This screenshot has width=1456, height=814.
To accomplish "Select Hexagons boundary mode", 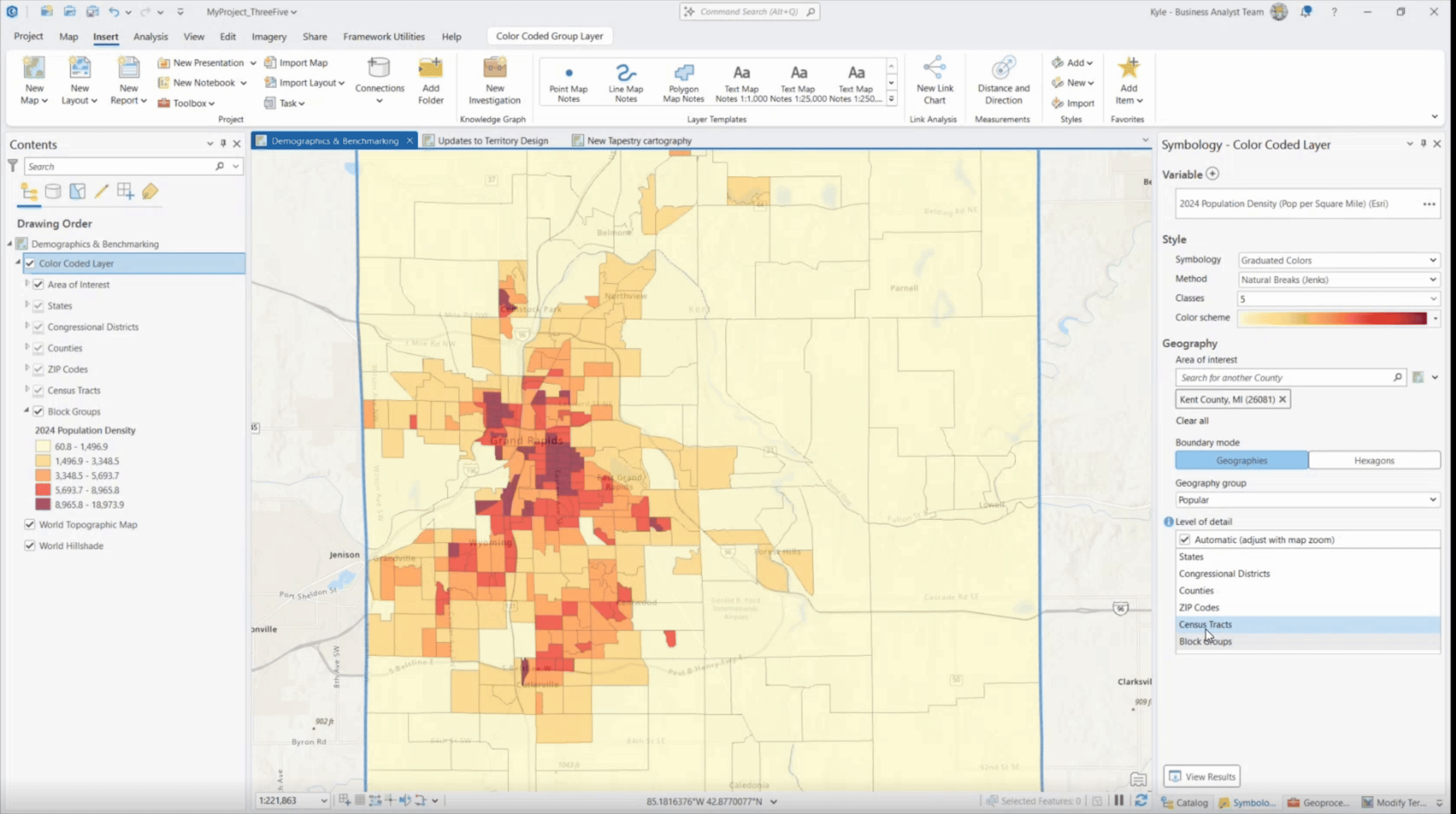I will click(1373, 460).
